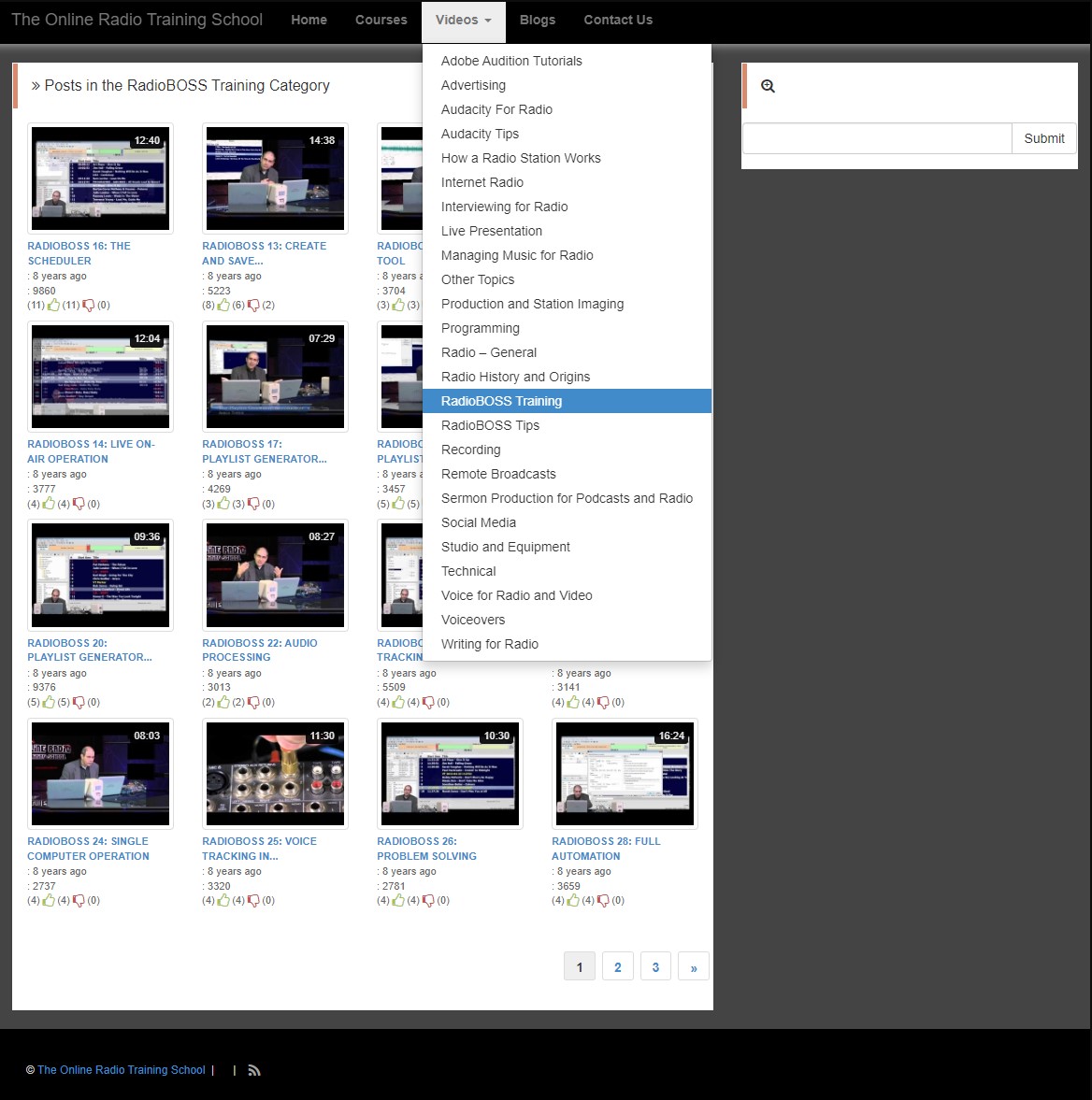Image resolution: width=1092 pixels, height=1100 pixels.
Task: Thumbs down RadioBOSS 13: Create and Save
Action: [x=253, y=306]
